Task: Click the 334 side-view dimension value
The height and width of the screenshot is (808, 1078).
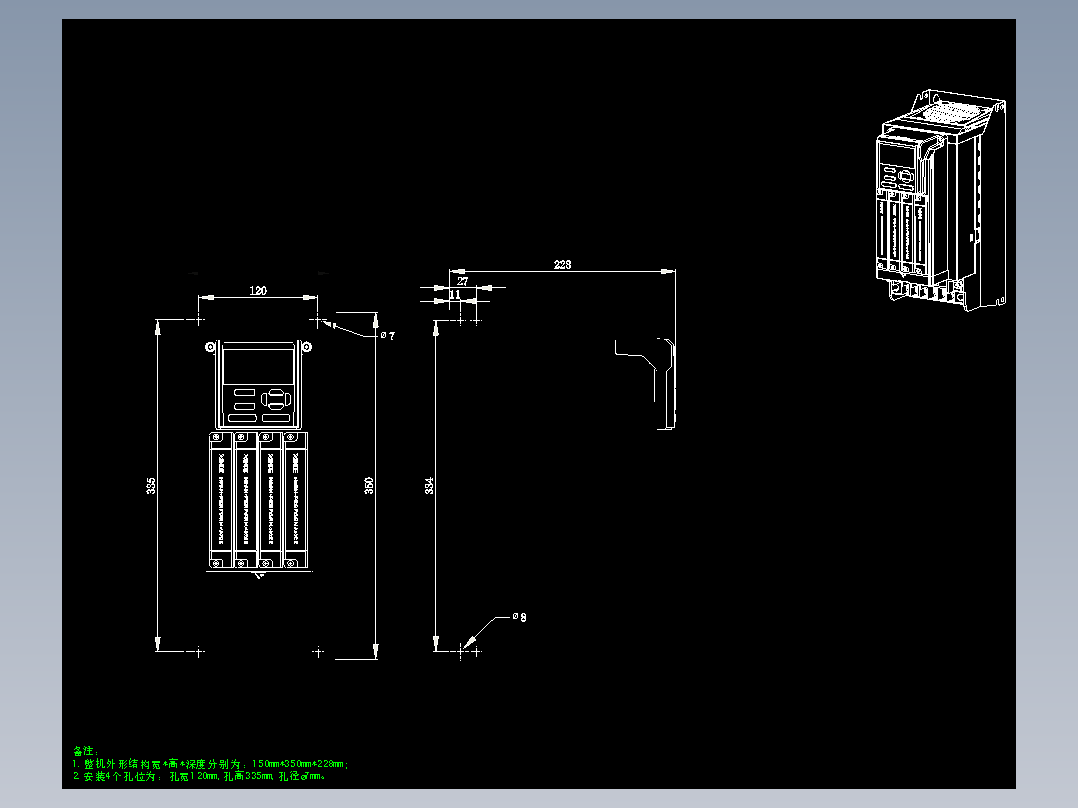Action: pos(429,485)
